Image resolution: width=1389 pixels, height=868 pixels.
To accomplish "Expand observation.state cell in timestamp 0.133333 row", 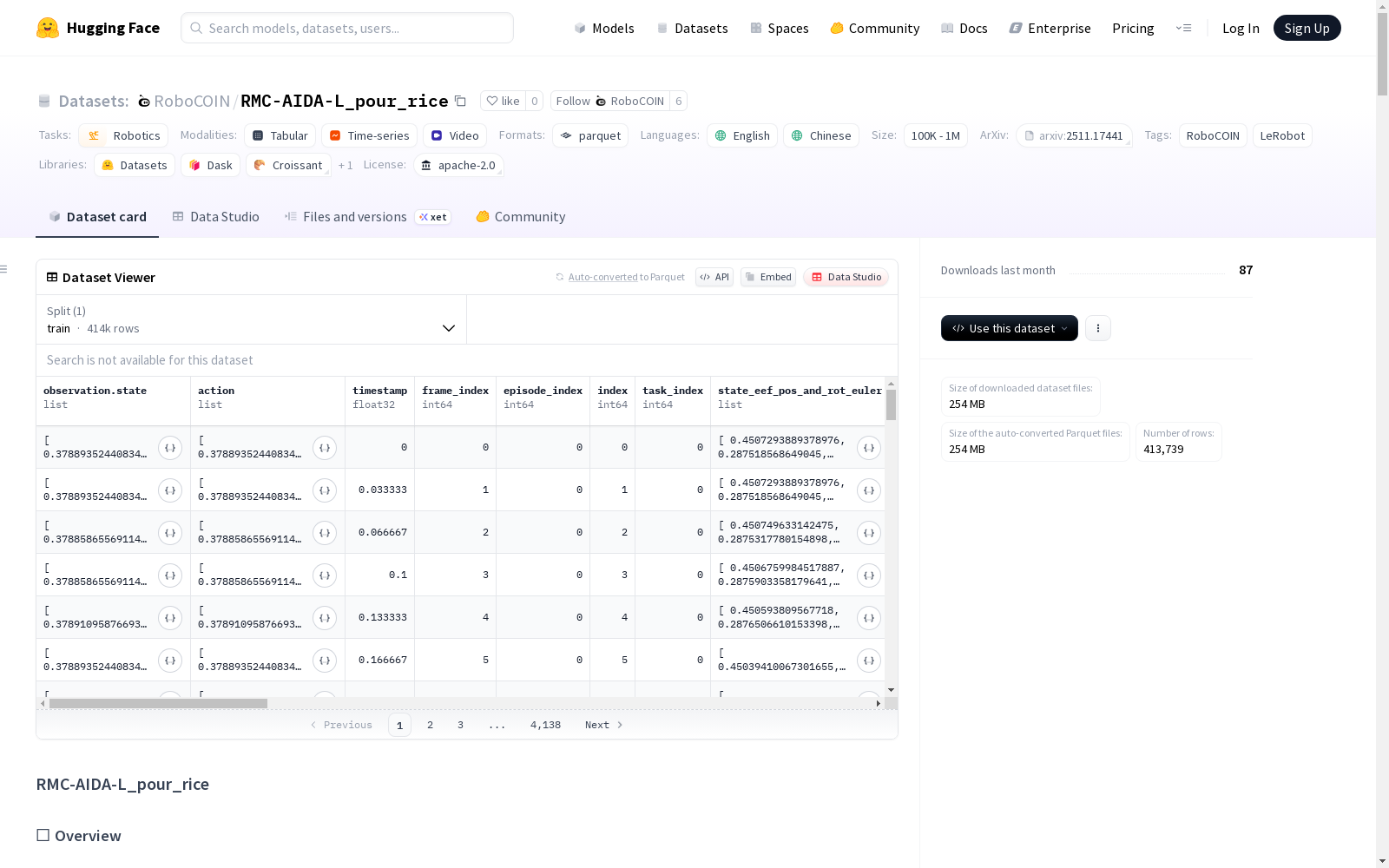I will pos(170,618).
